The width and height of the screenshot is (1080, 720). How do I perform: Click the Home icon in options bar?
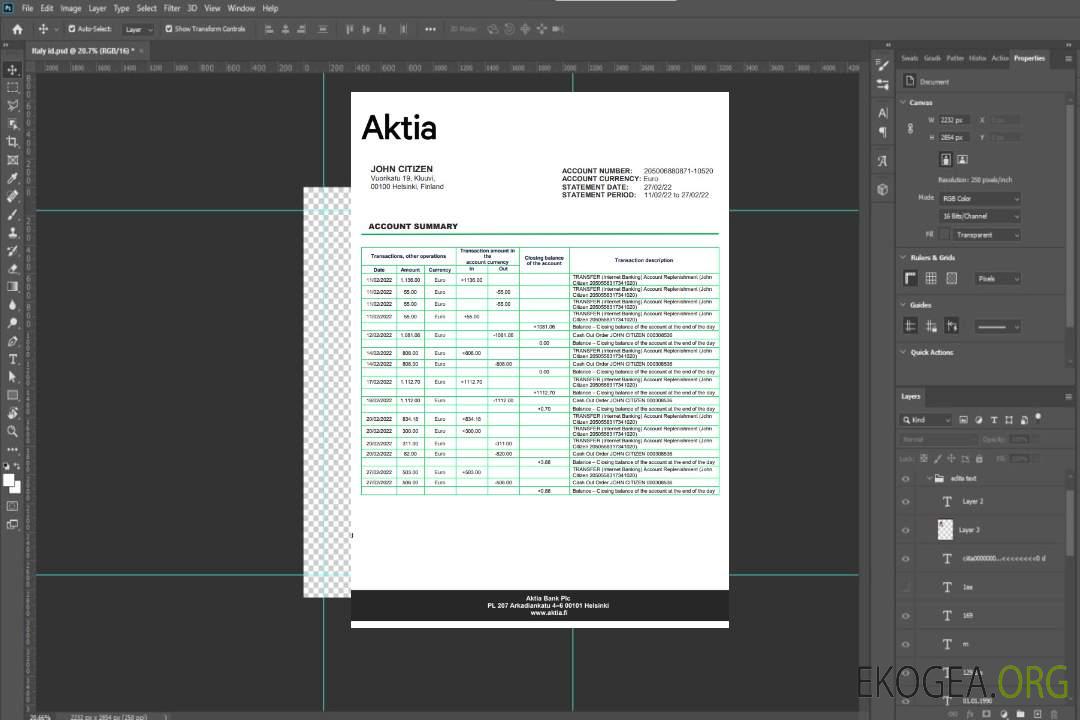[x=17, y=29]
